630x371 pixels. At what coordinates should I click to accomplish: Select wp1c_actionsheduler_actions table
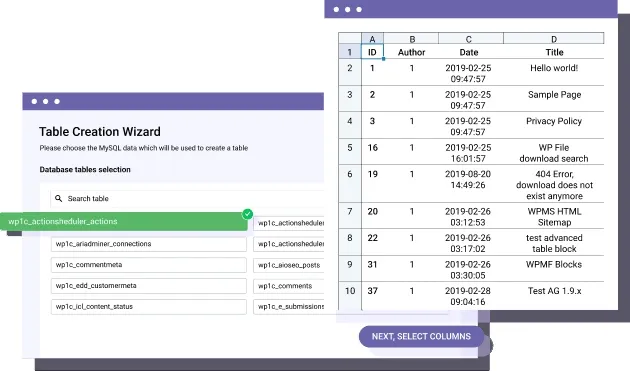(124, 221)
